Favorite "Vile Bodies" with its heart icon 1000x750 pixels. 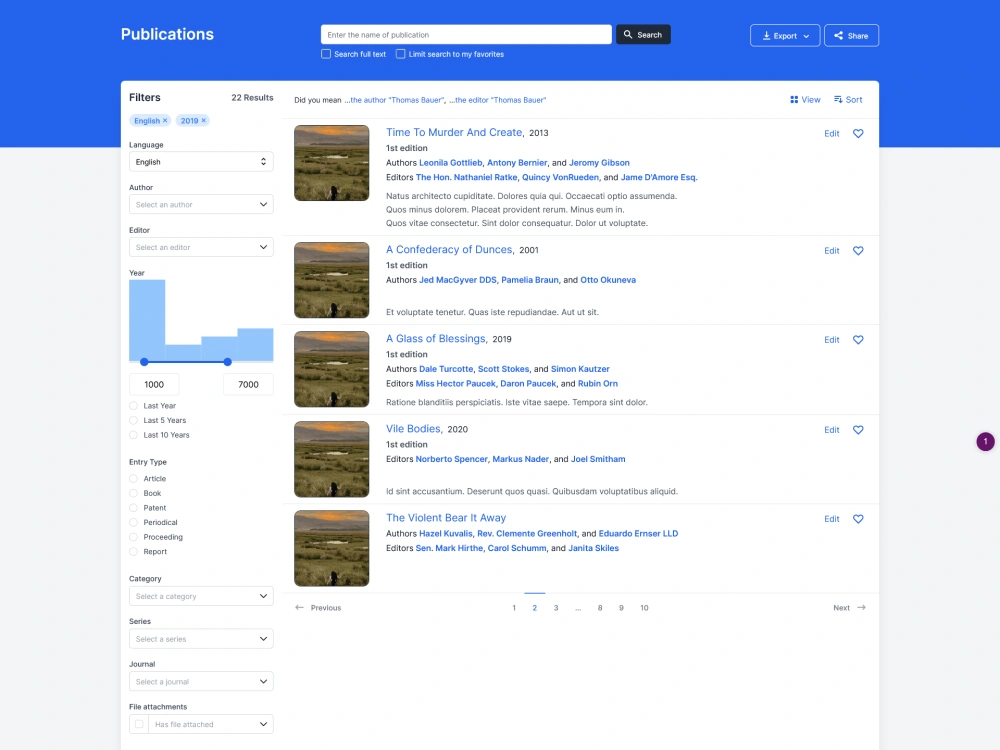[x=857, y=430]
